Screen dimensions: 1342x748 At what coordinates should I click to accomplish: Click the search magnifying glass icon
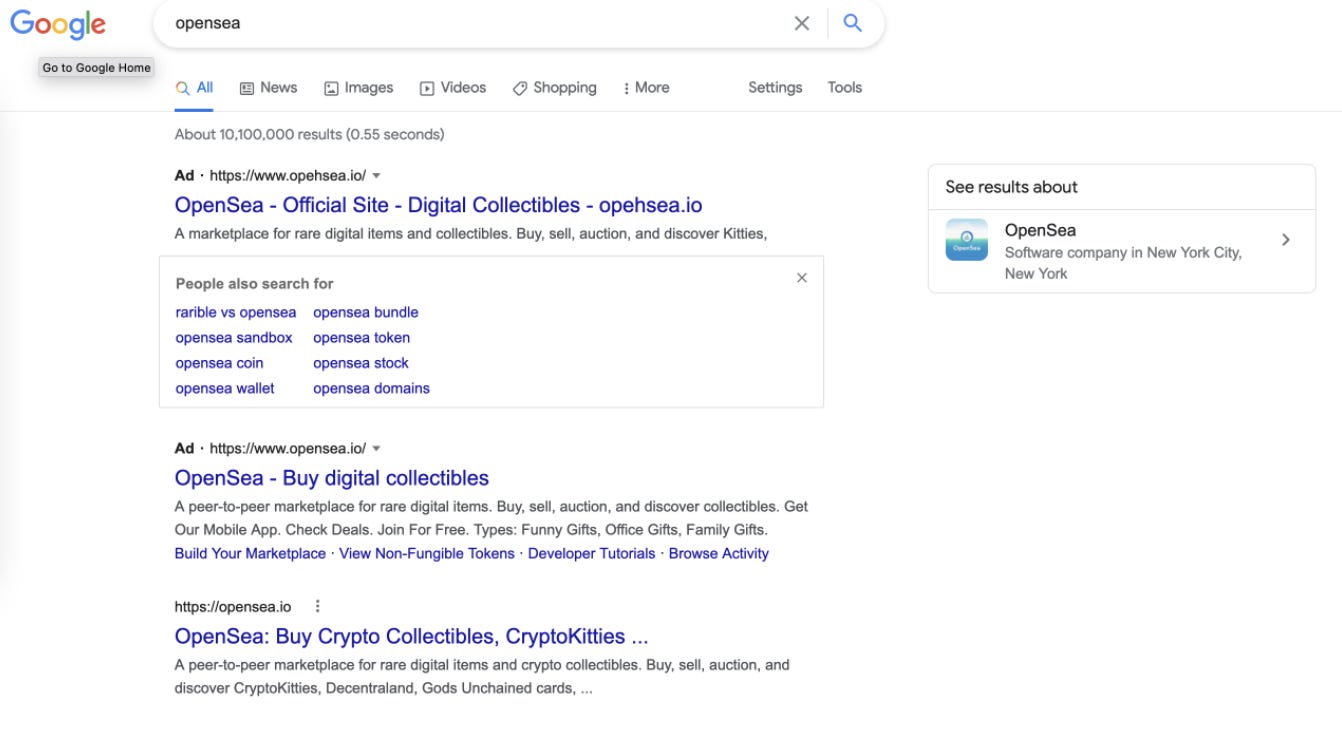(x=853, y=23)
